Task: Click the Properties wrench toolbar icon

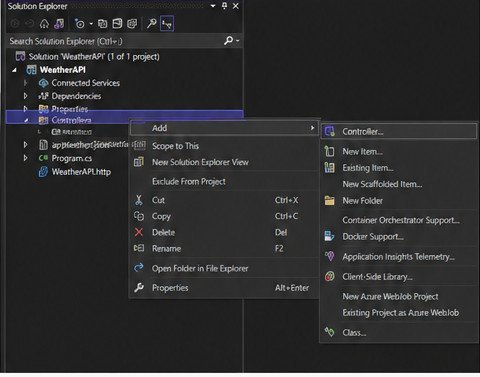Action: click(152, 23)
